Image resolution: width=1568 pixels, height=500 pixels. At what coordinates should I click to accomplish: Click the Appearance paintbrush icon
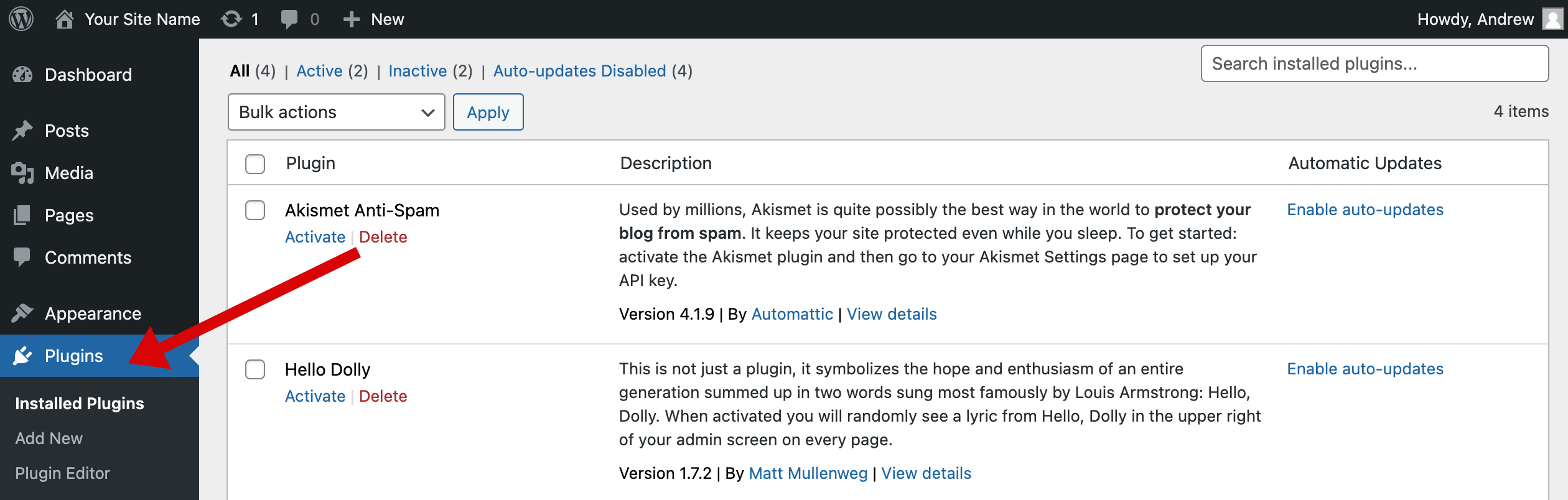(22, 313)
